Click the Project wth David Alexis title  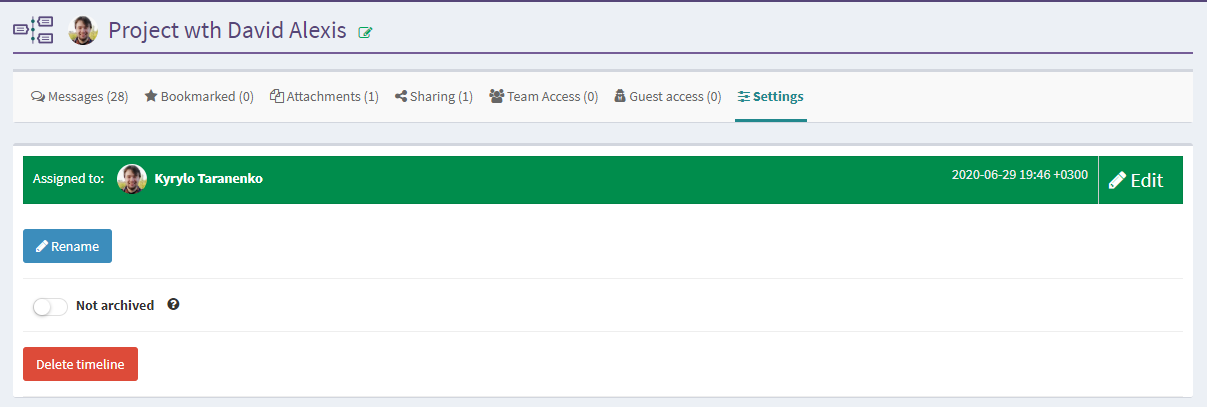227,30
